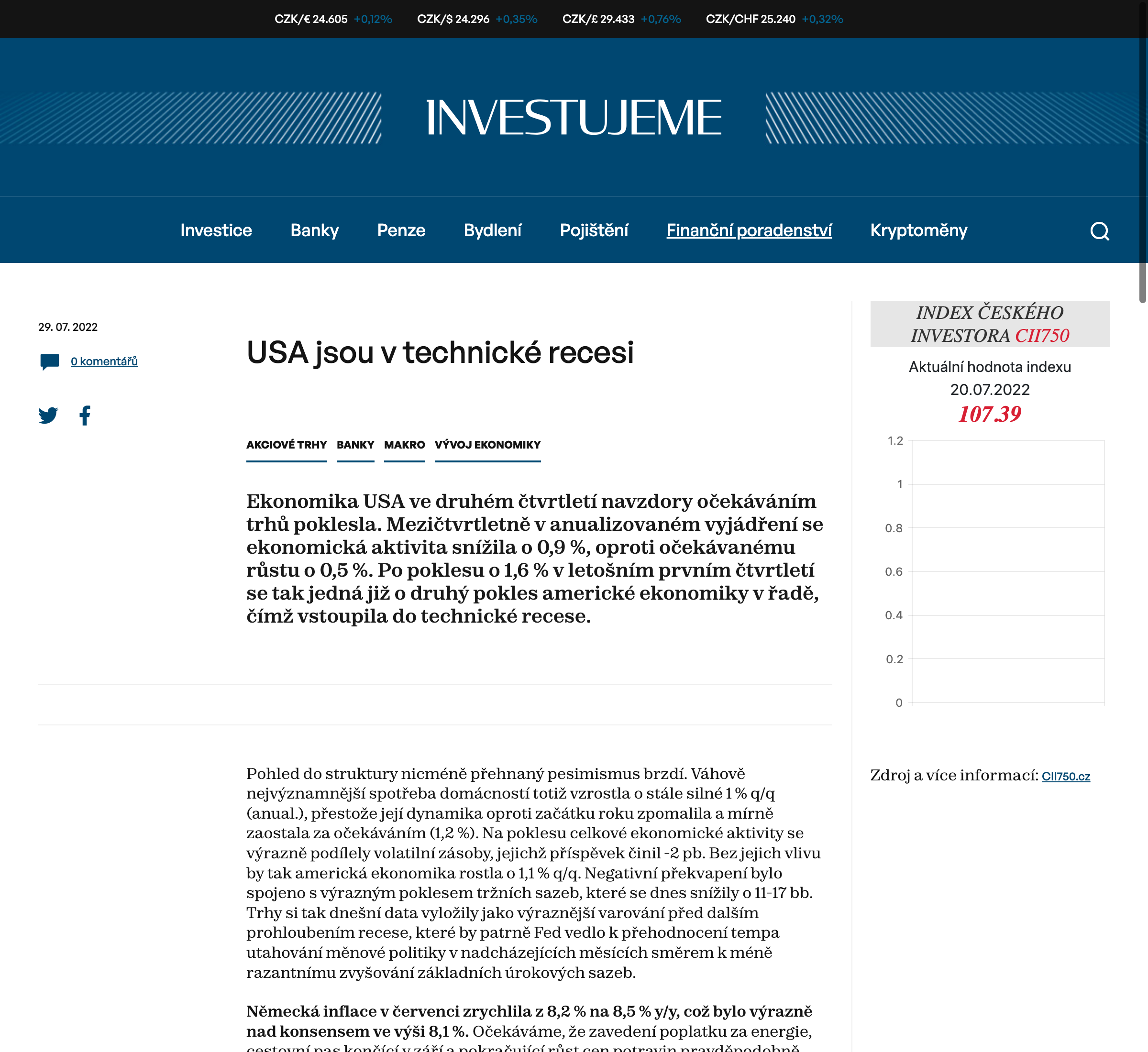Screen dimensions: 1148x1052
Task: Click the article date 29. 07. 2022
Action: [x=68, y=328]
